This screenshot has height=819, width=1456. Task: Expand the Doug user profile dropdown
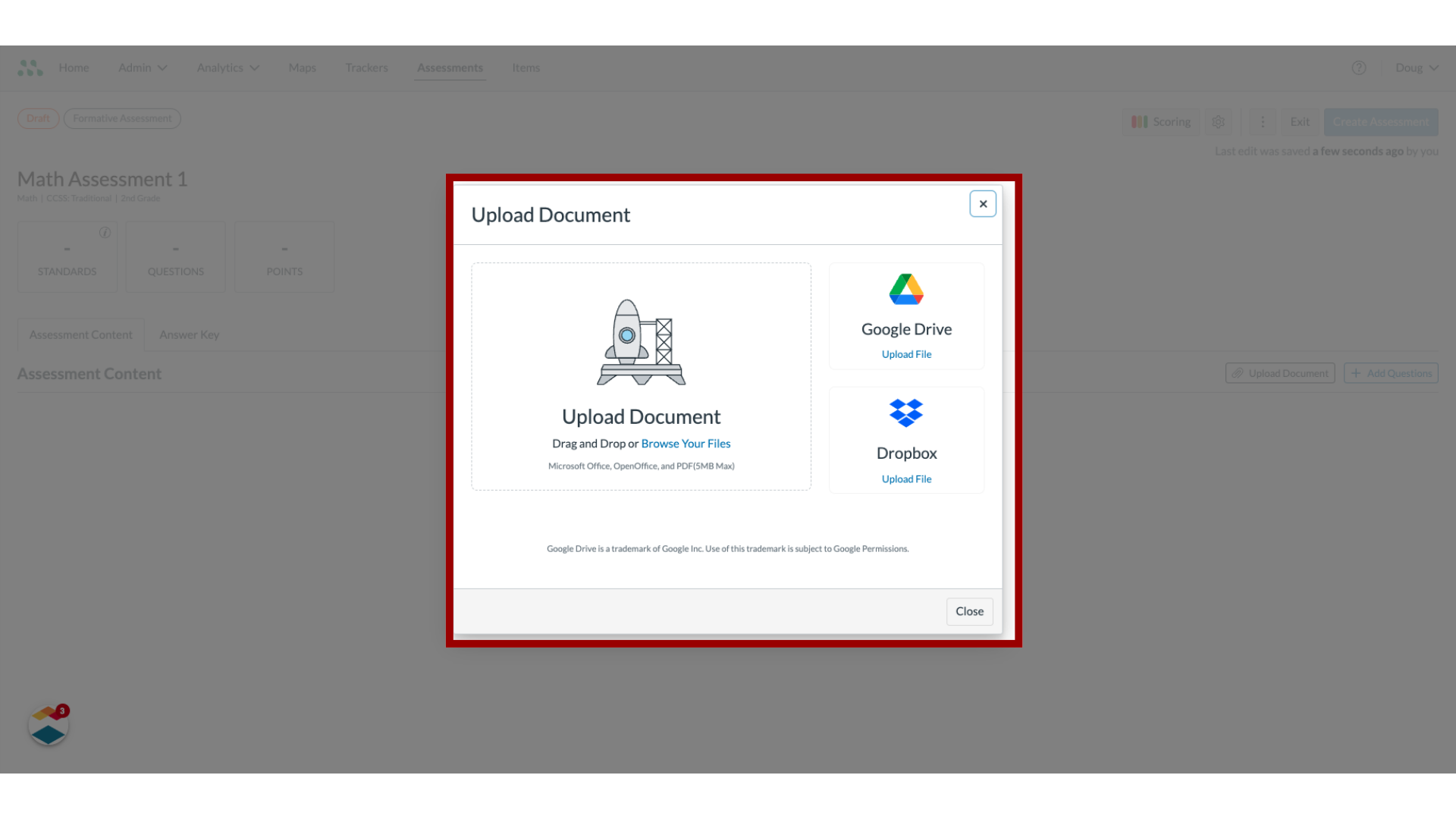point(1418,67)
